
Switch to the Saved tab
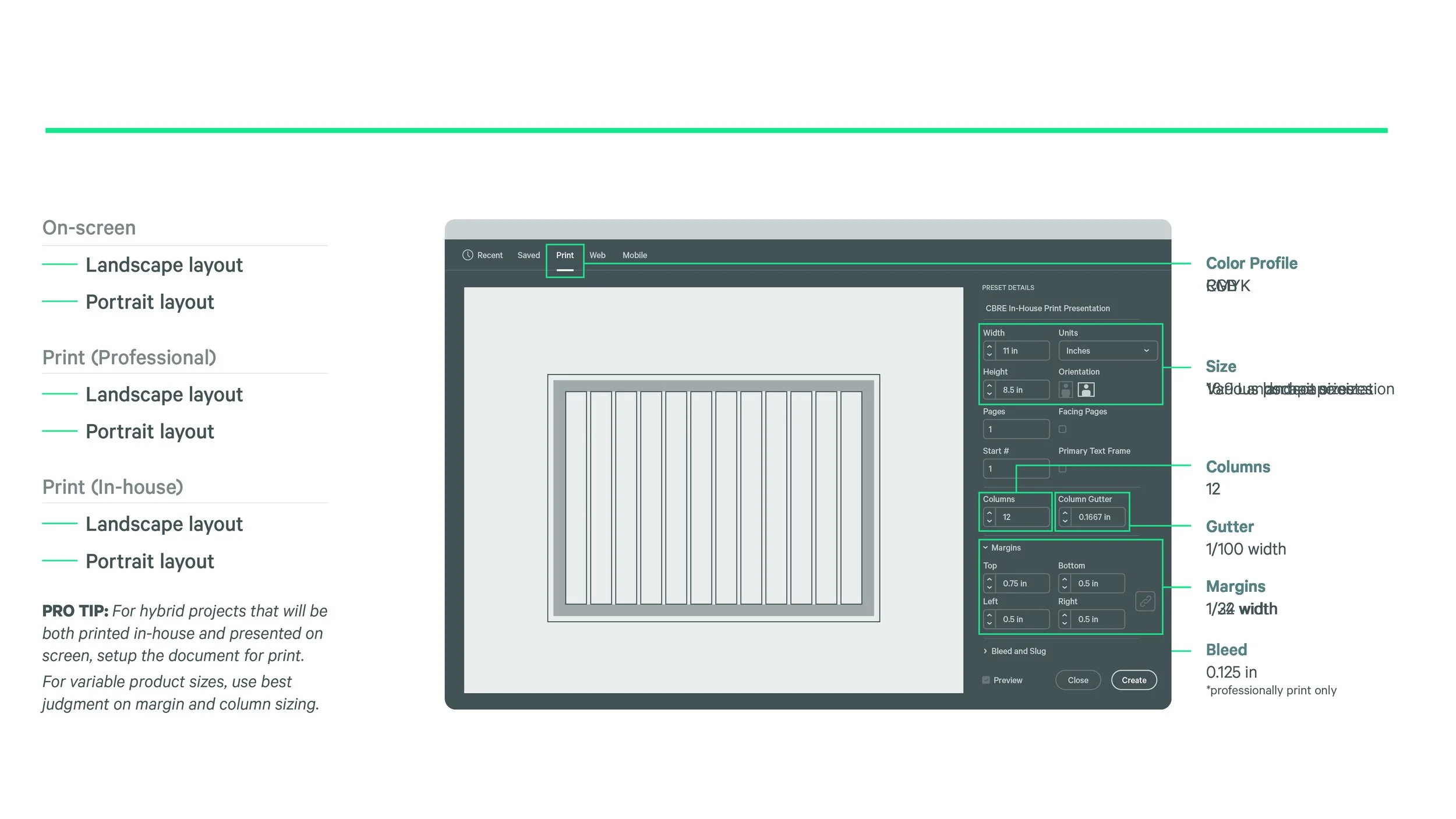point(529,255)
